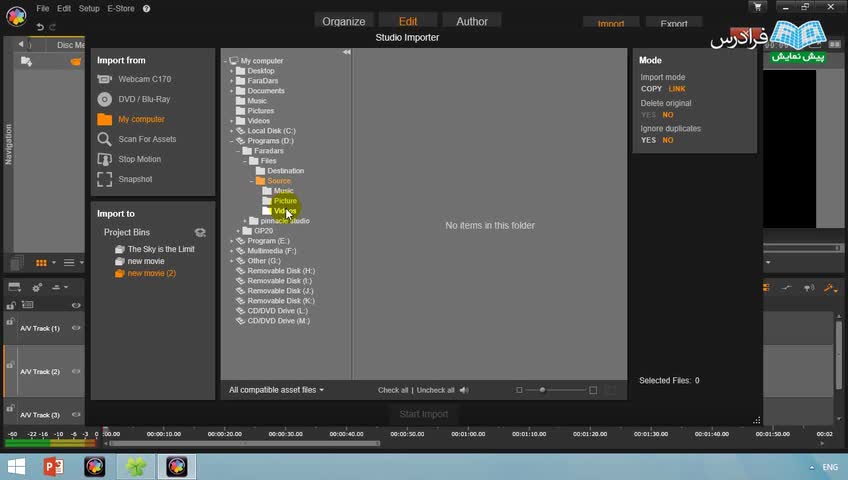Choose DVD / Blu-Ray as import source
The height and width of the screenshot is (480, 848).
(134, 99)
